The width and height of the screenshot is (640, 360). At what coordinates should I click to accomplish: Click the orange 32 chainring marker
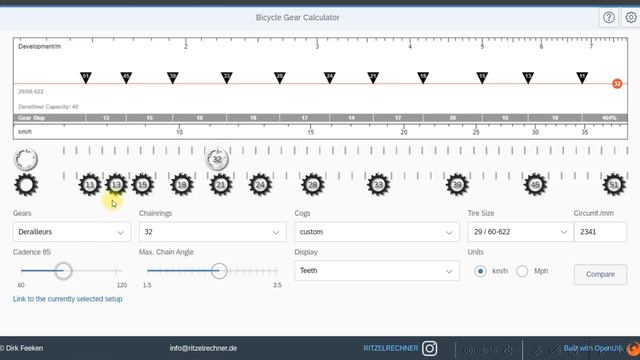click(x=617, y=84)
